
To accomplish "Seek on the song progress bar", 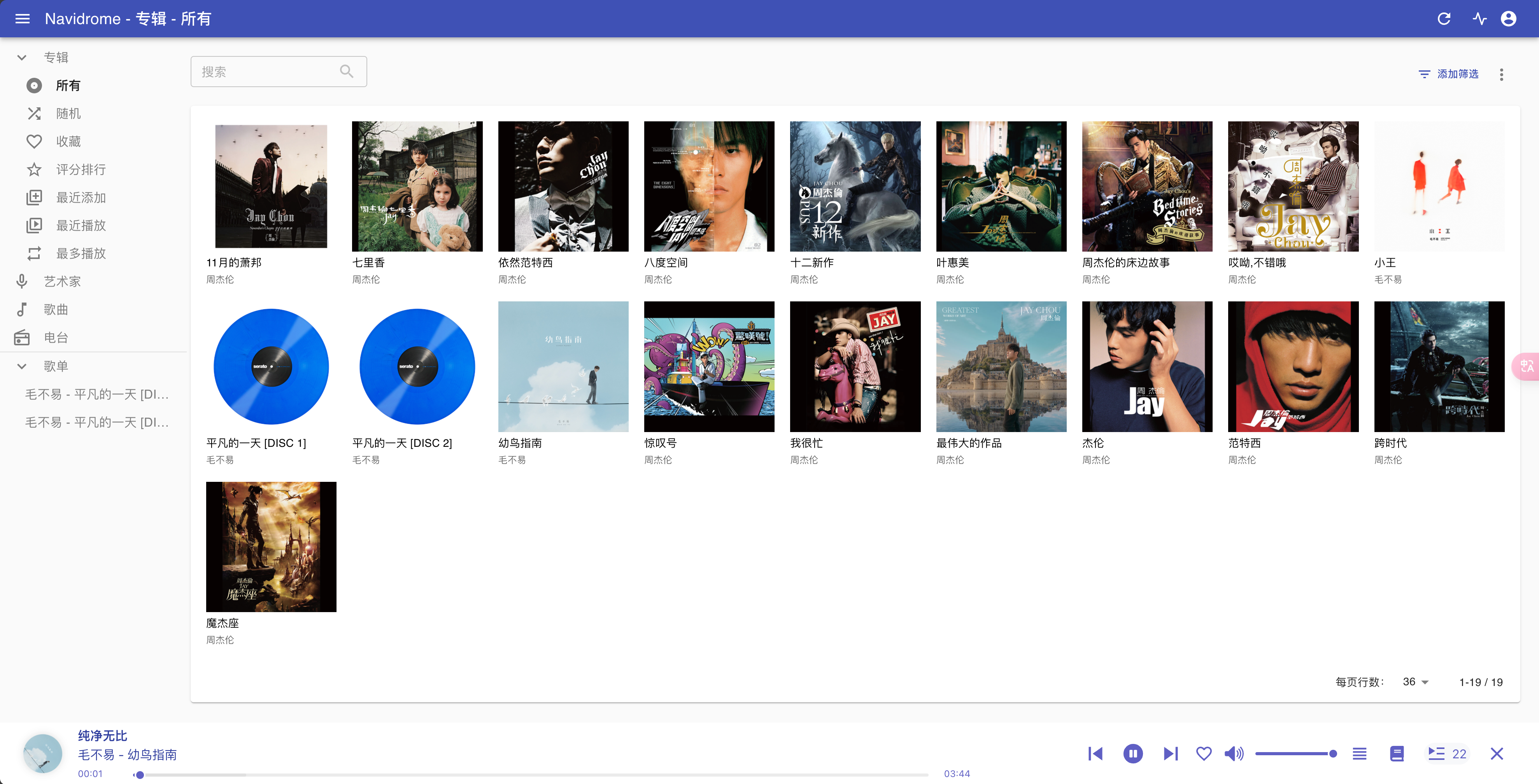I will pyautogui.click(x=531, y=775).
